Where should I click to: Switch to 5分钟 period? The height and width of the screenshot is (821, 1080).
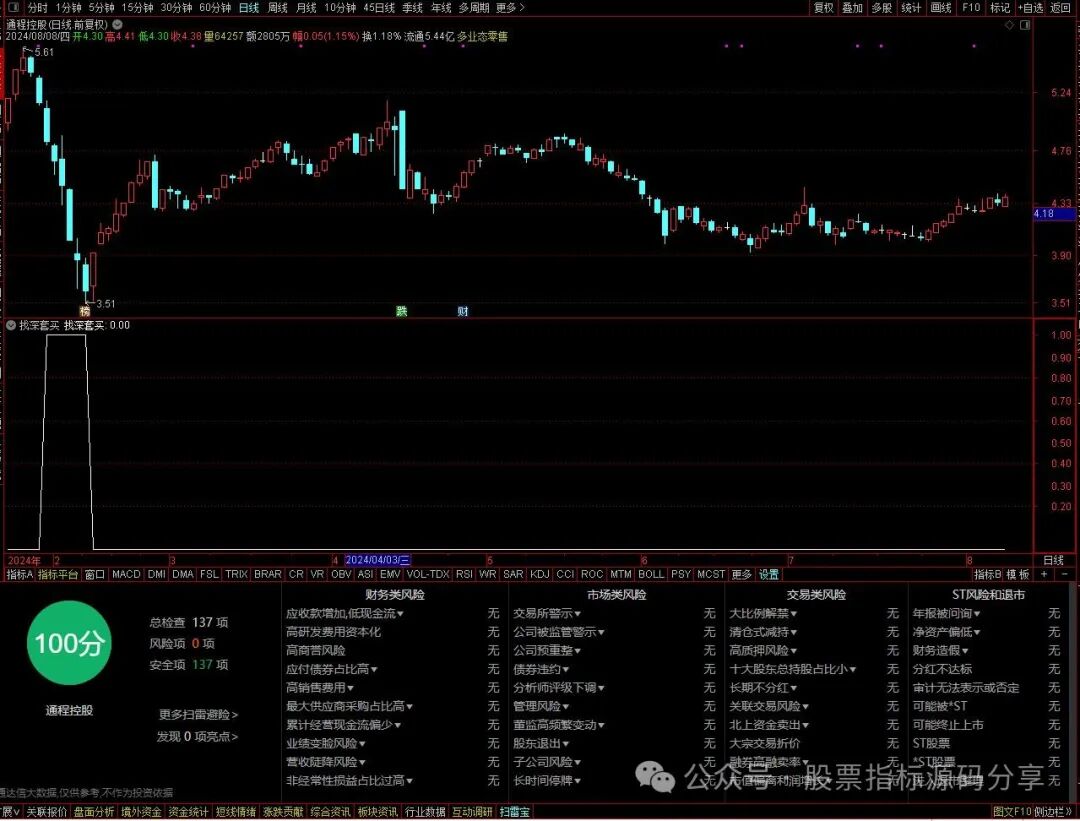[101, 8]
